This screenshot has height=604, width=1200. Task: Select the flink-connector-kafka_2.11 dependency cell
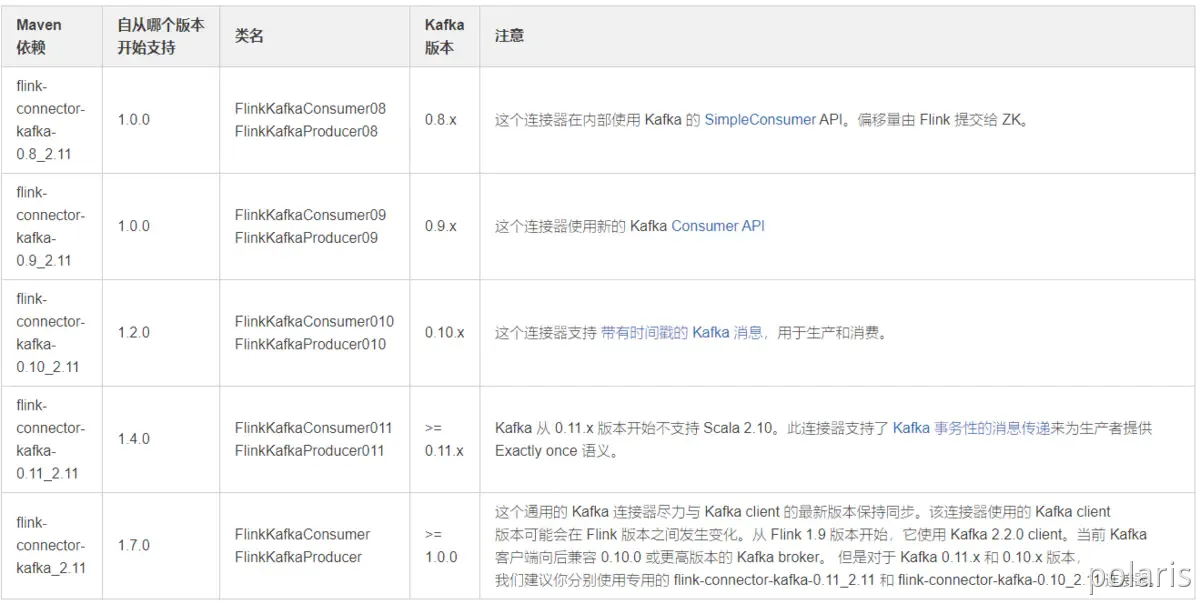click(51, 545)
